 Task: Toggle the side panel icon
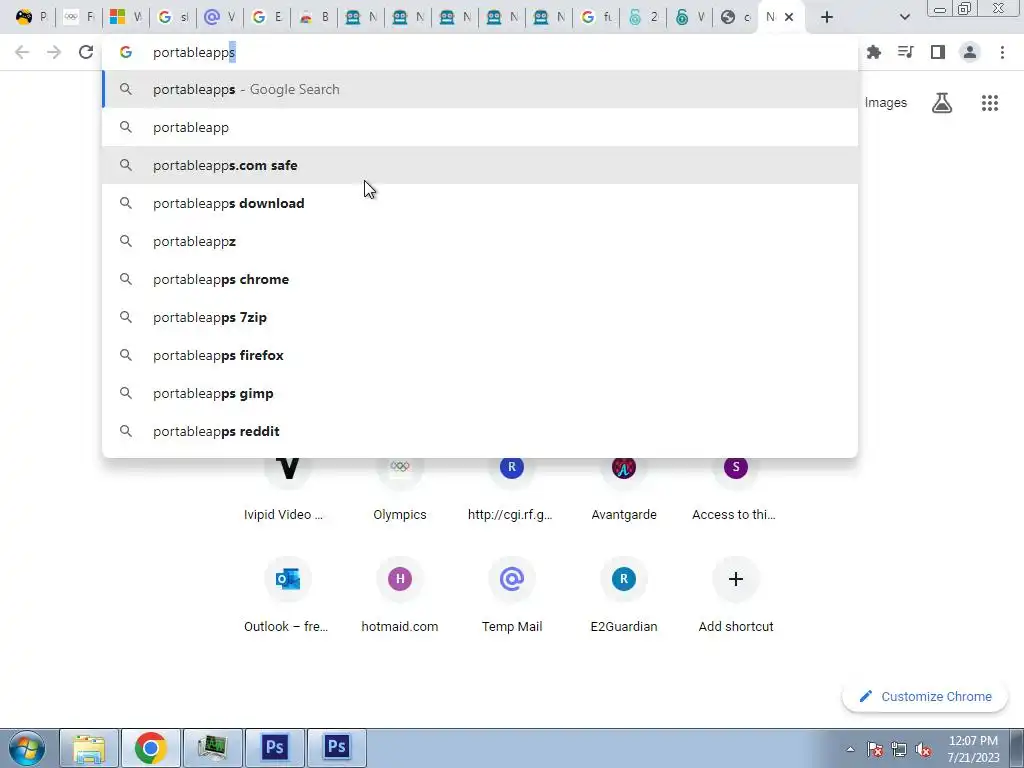click(938, 52)
